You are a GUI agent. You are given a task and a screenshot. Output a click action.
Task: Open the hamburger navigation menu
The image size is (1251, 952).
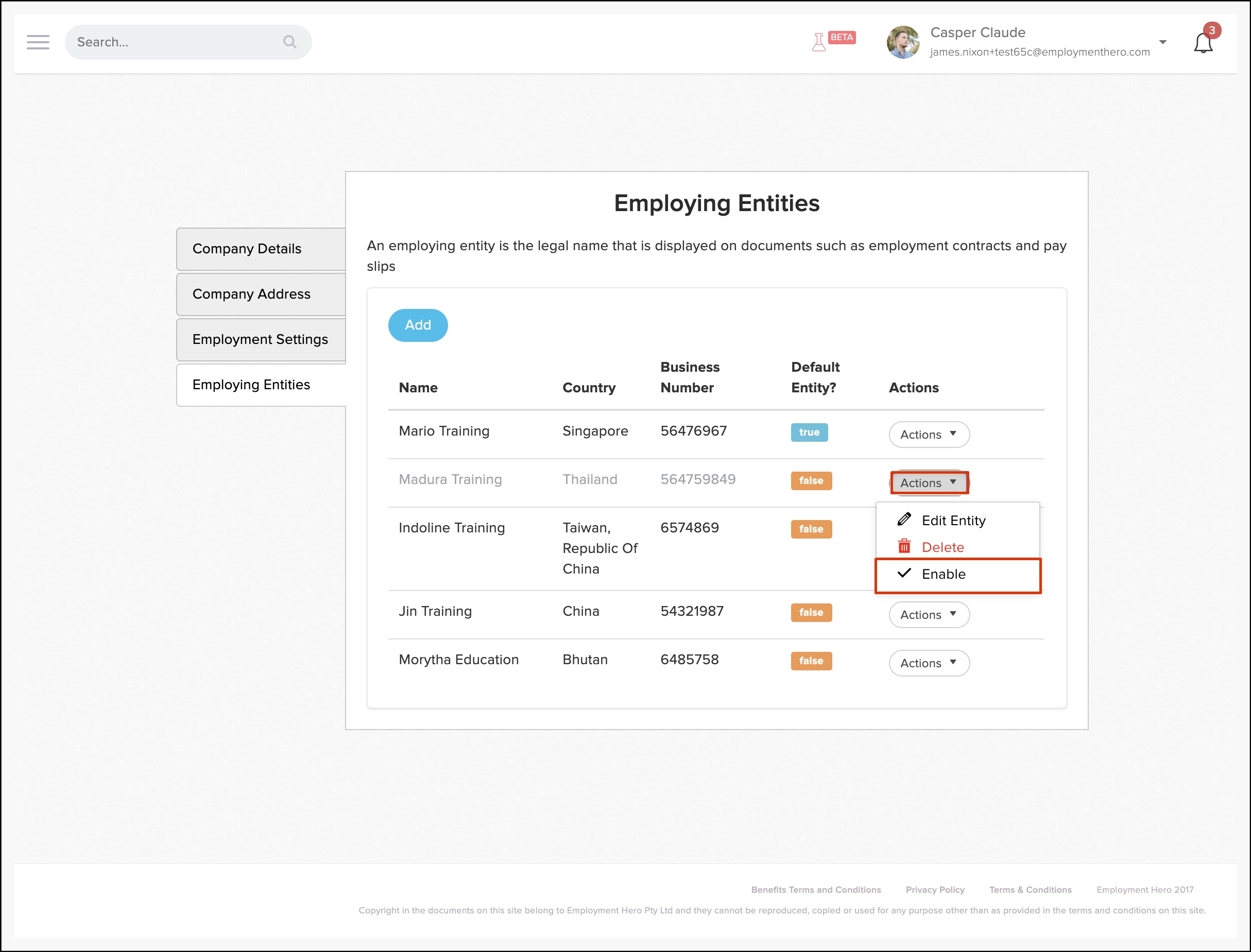pos(38,42)
